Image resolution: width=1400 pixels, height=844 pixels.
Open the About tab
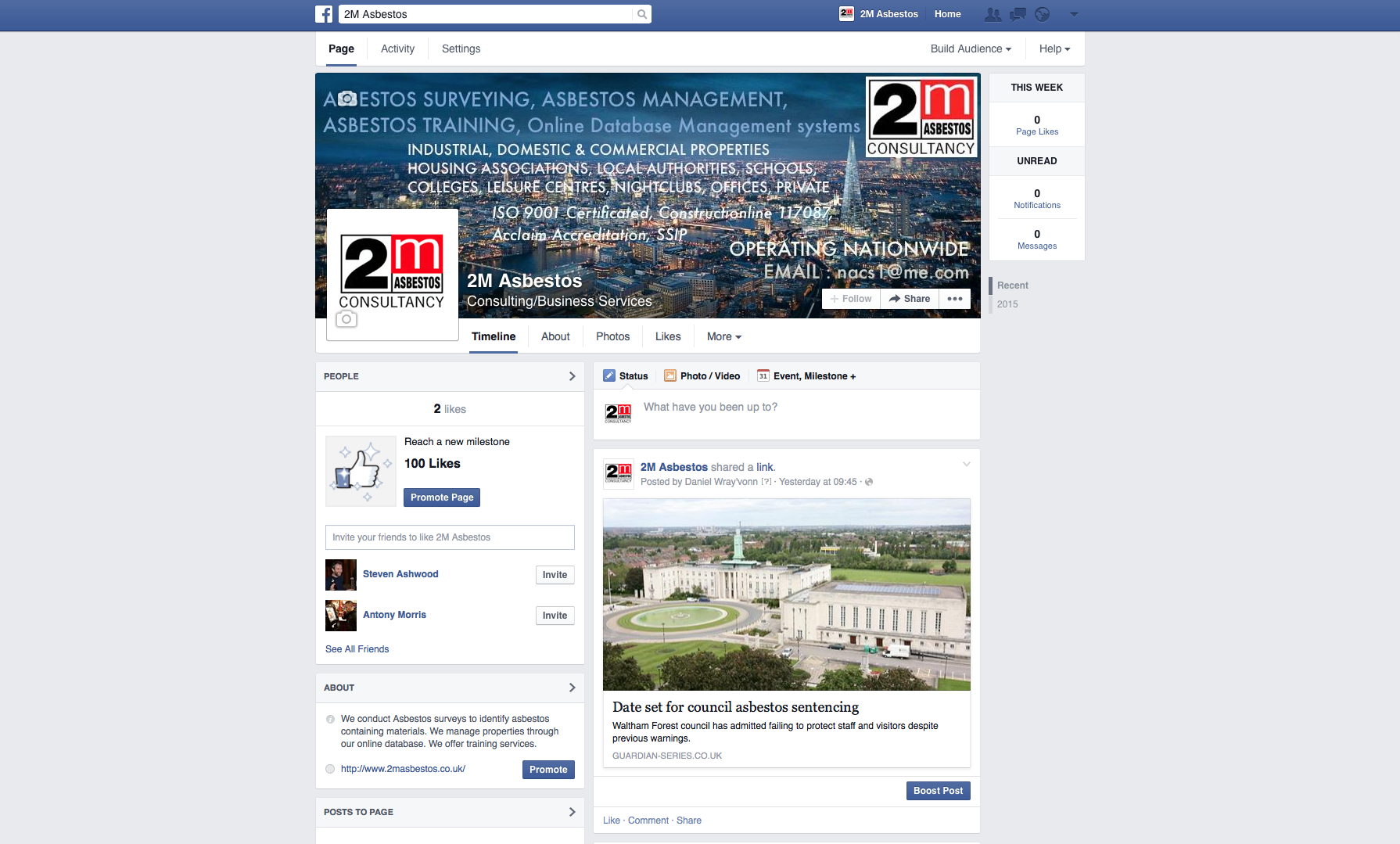tap(555, 336)
